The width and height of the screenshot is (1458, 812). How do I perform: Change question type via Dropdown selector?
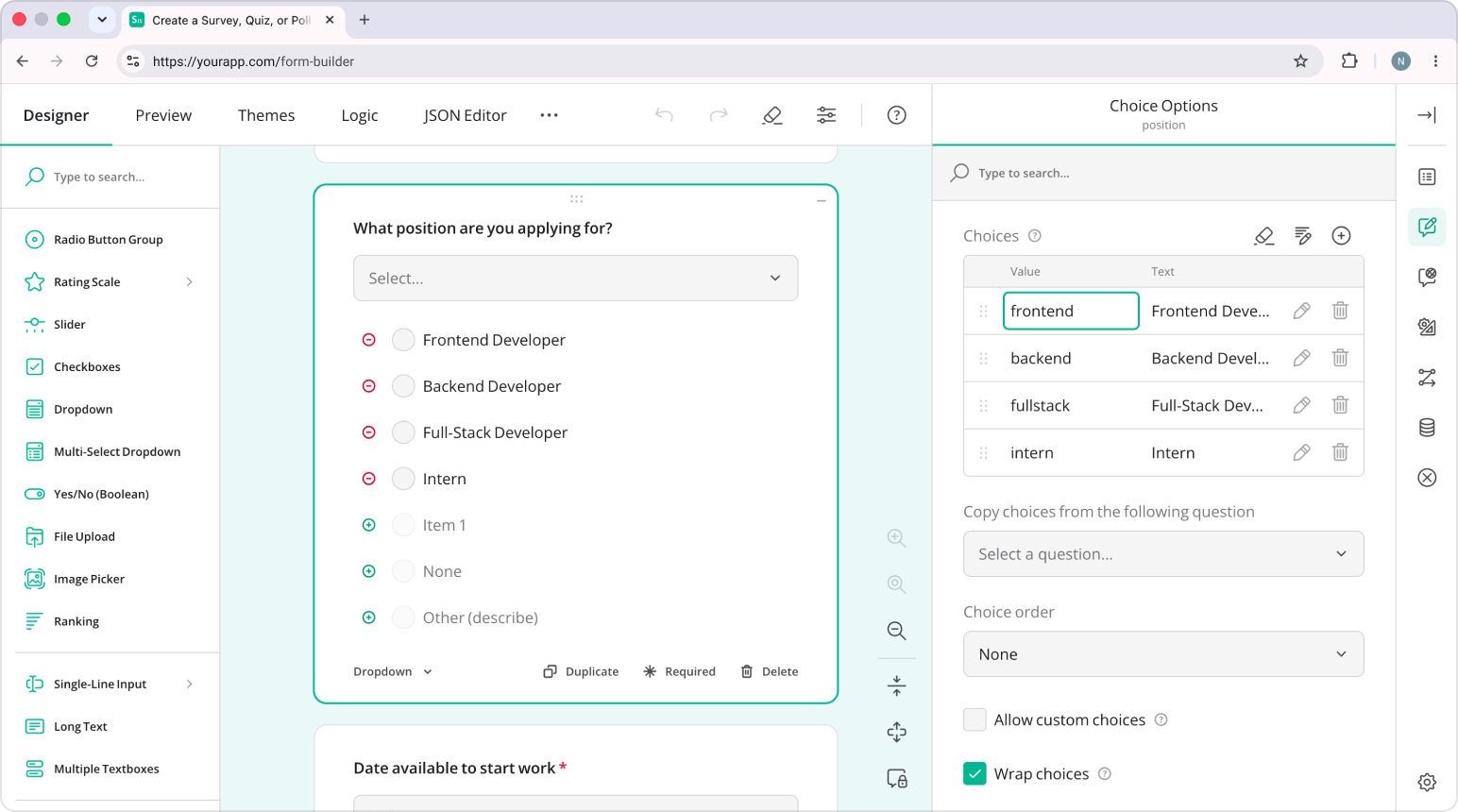pos(393,671)
